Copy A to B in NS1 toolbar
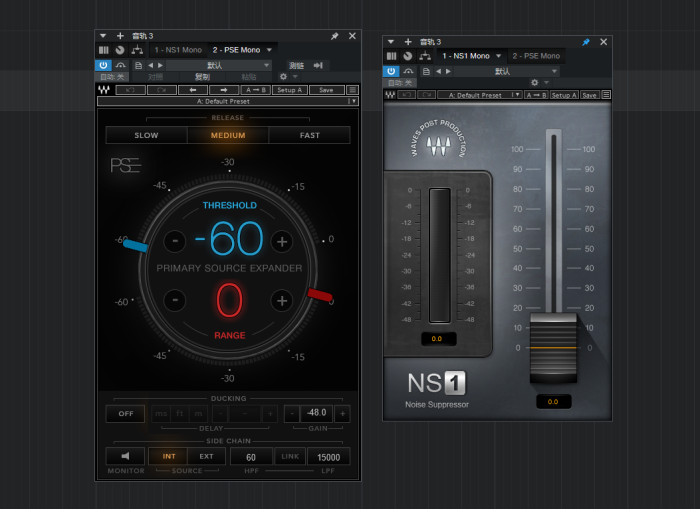The width and height of the screenshot is (700, 509). [536, 95]
